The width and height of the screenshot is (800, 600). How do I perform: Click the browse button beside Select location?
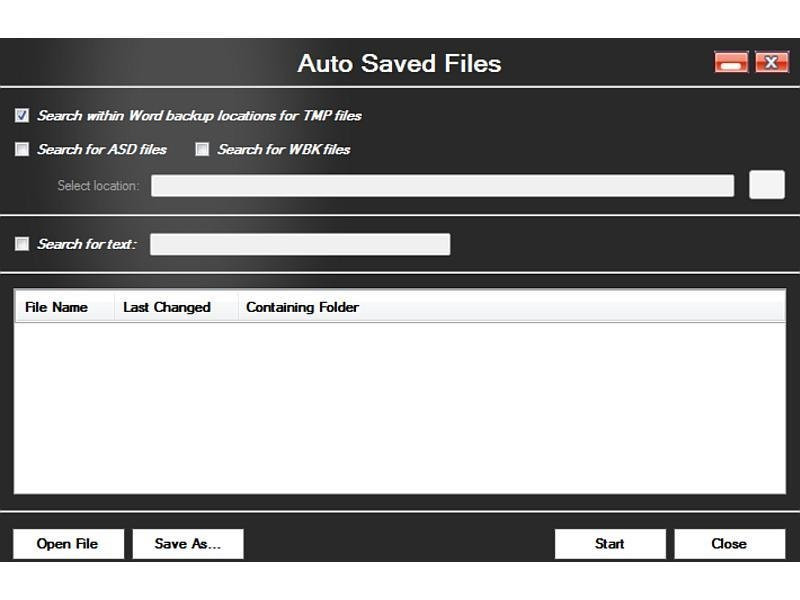coord(767,185)
